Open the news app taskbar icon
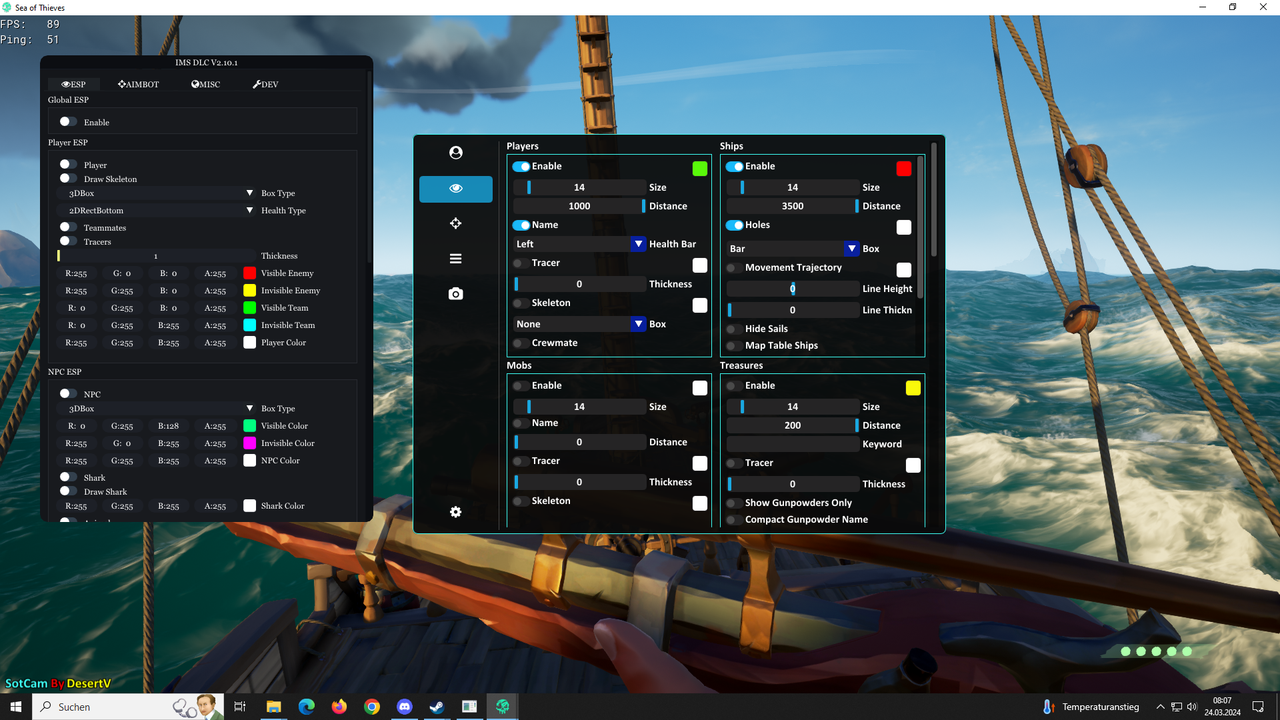This screenshot has width=1280, height=720. click(x=470, y=707)
